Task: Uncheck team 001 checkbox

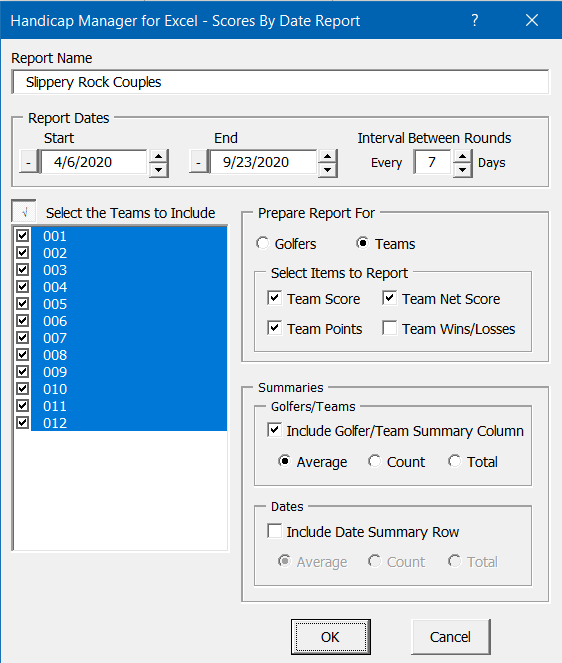Action: coord(22,236)
